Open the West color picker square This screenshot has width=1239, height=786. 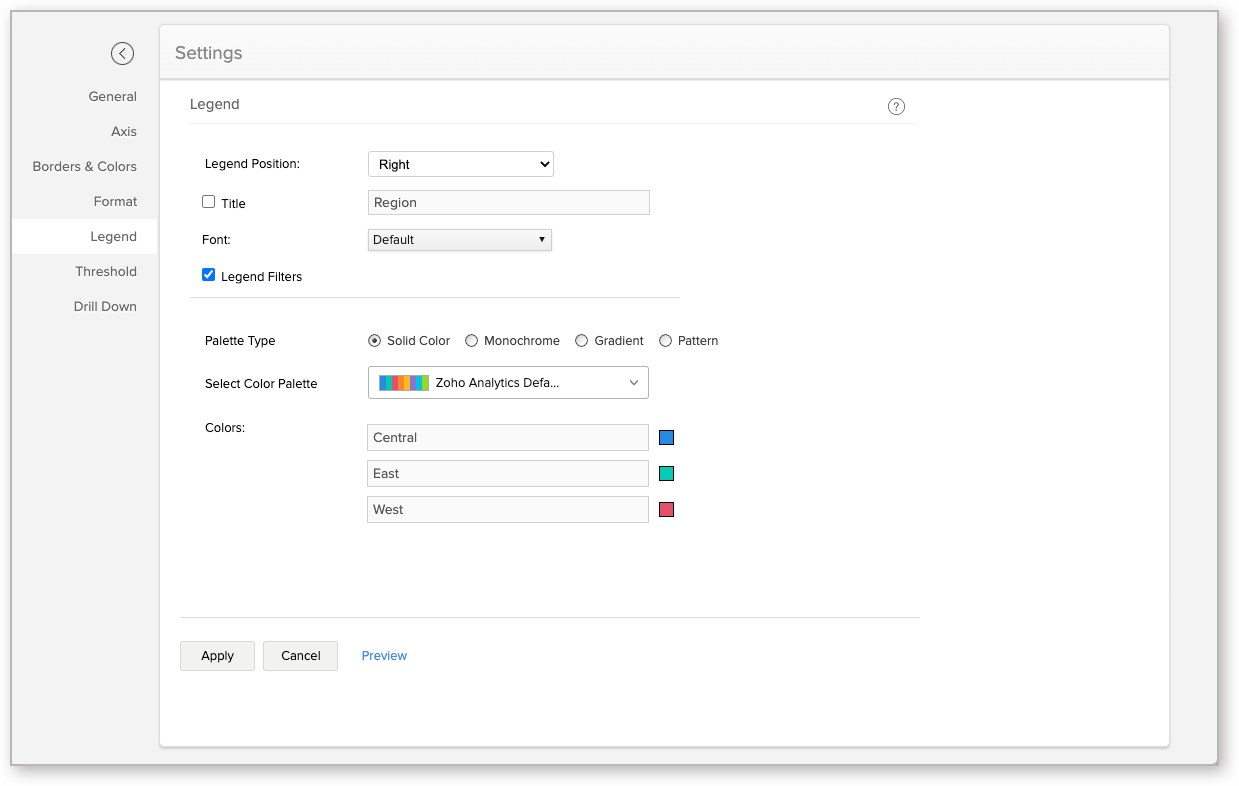pos(666,509)
